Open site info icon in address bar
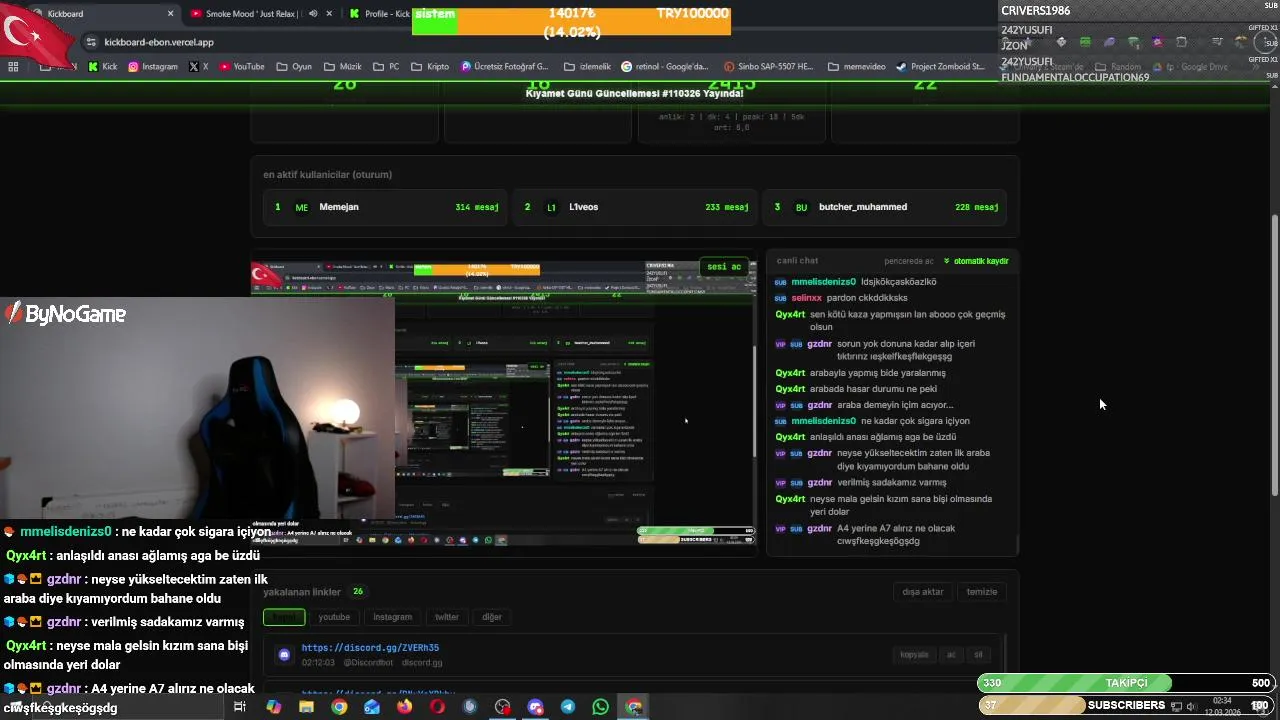The height and width of the screenshot is (720, 1280). coord(92,42)
